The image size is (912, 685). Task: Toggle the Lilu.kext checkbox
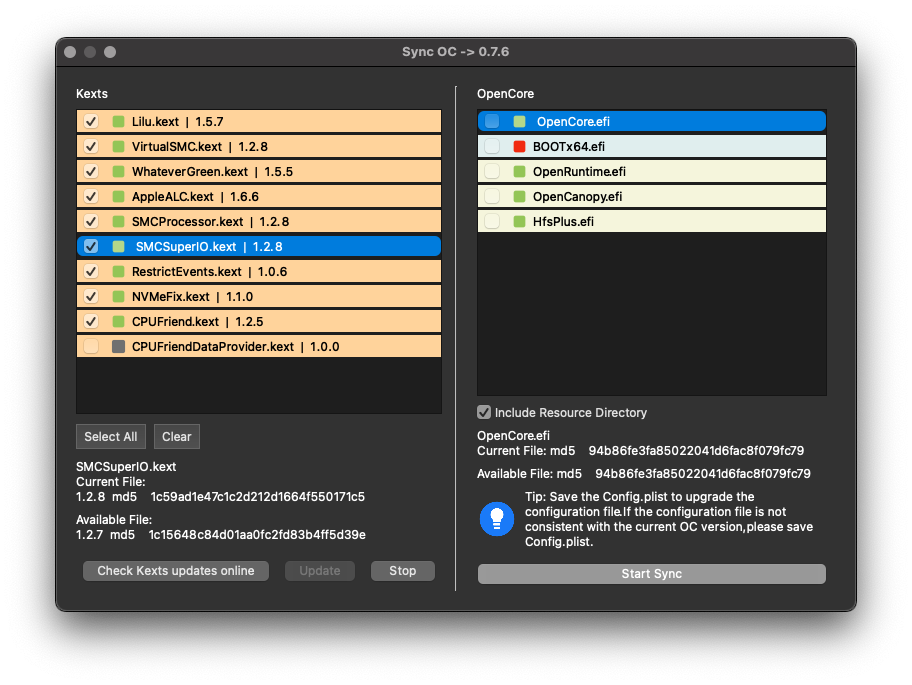(x=91, y=122)
